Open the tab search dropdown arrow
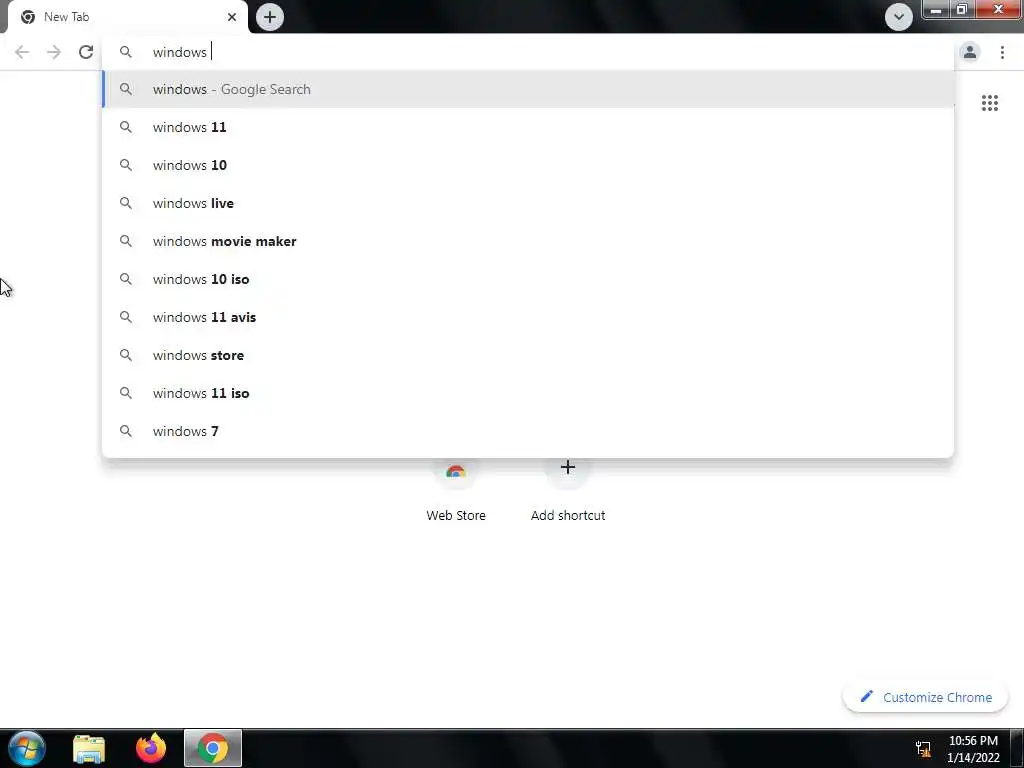This screenshot has width=1024, height=768. pyautogui.click(x=899, y=17)
